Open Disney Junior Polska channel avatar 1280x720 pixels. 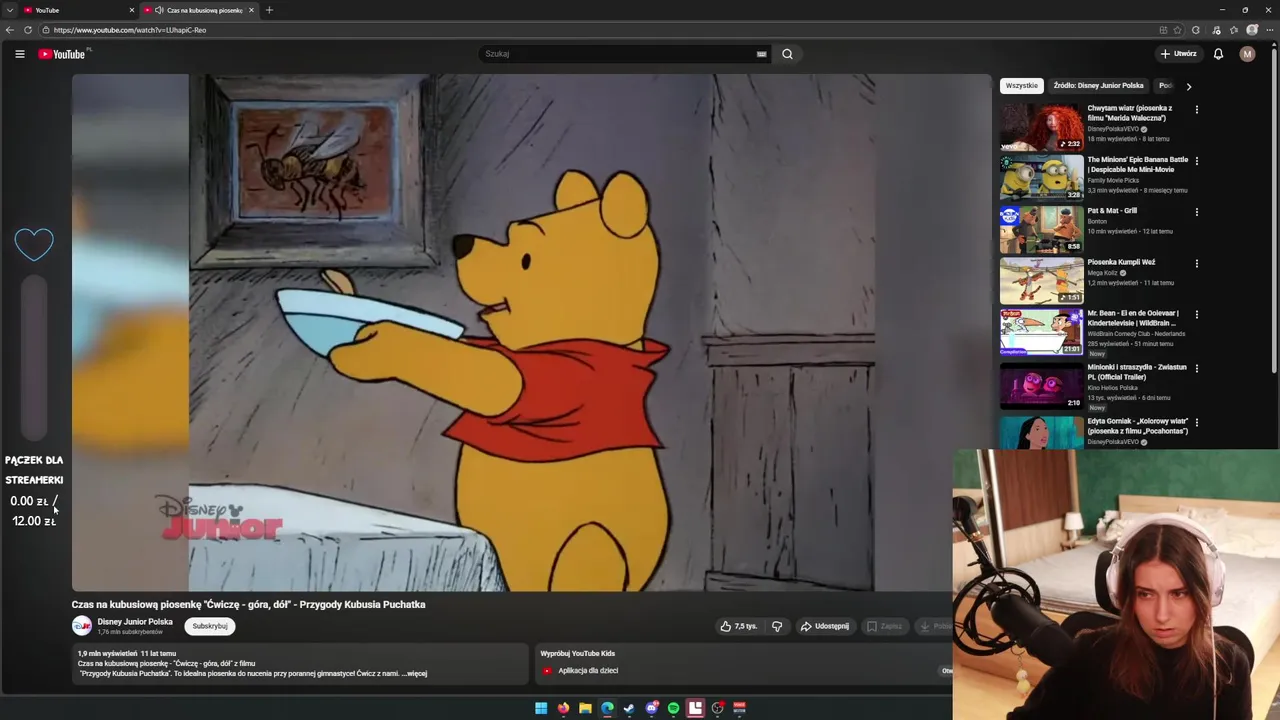click(x=82, y=626)
